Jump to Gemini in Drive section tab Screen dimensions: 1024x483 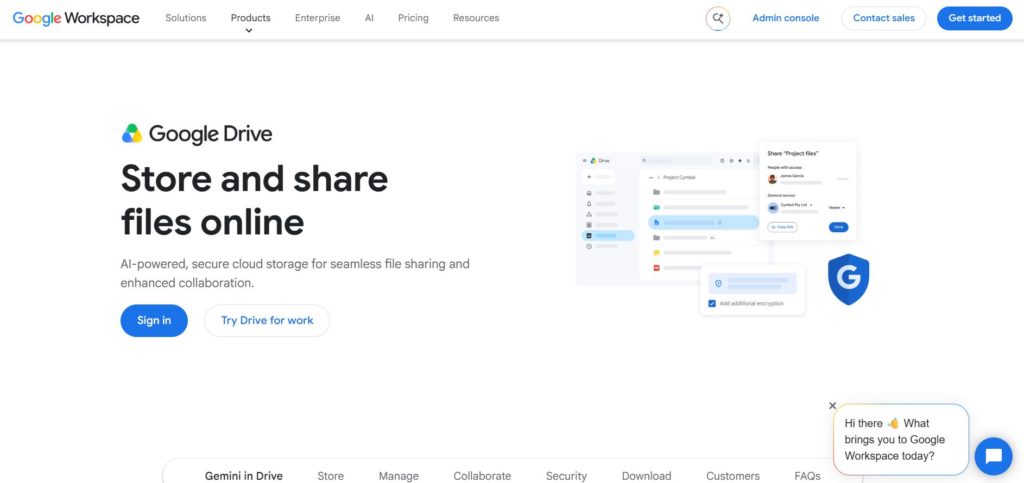[x=244, y=476]
